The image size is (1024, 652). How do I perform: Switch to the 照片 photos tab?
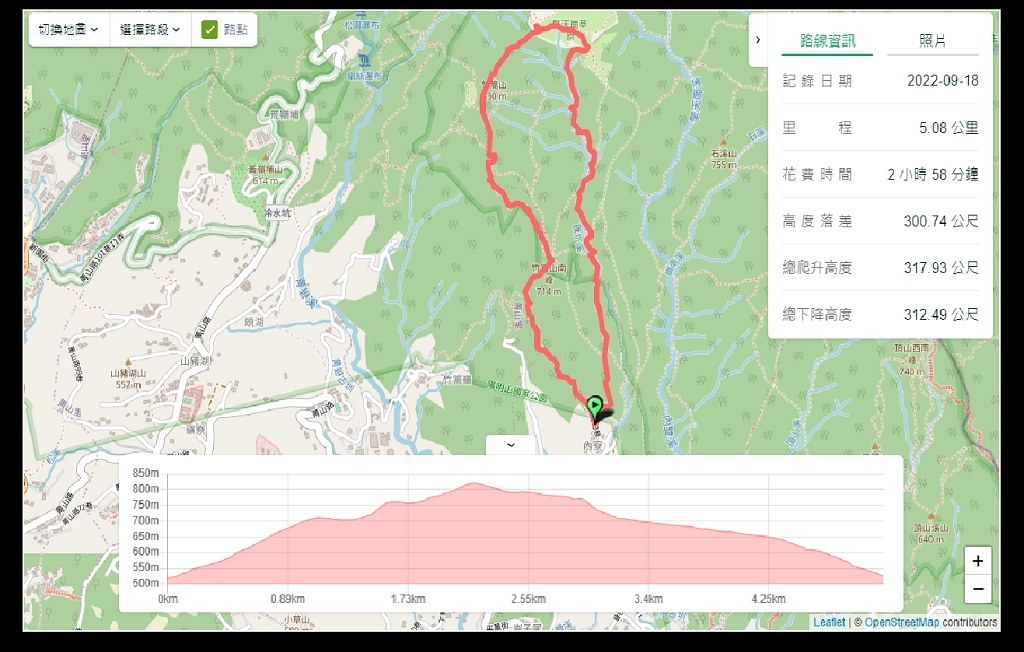pyautogui.click(x=933, y=41)
